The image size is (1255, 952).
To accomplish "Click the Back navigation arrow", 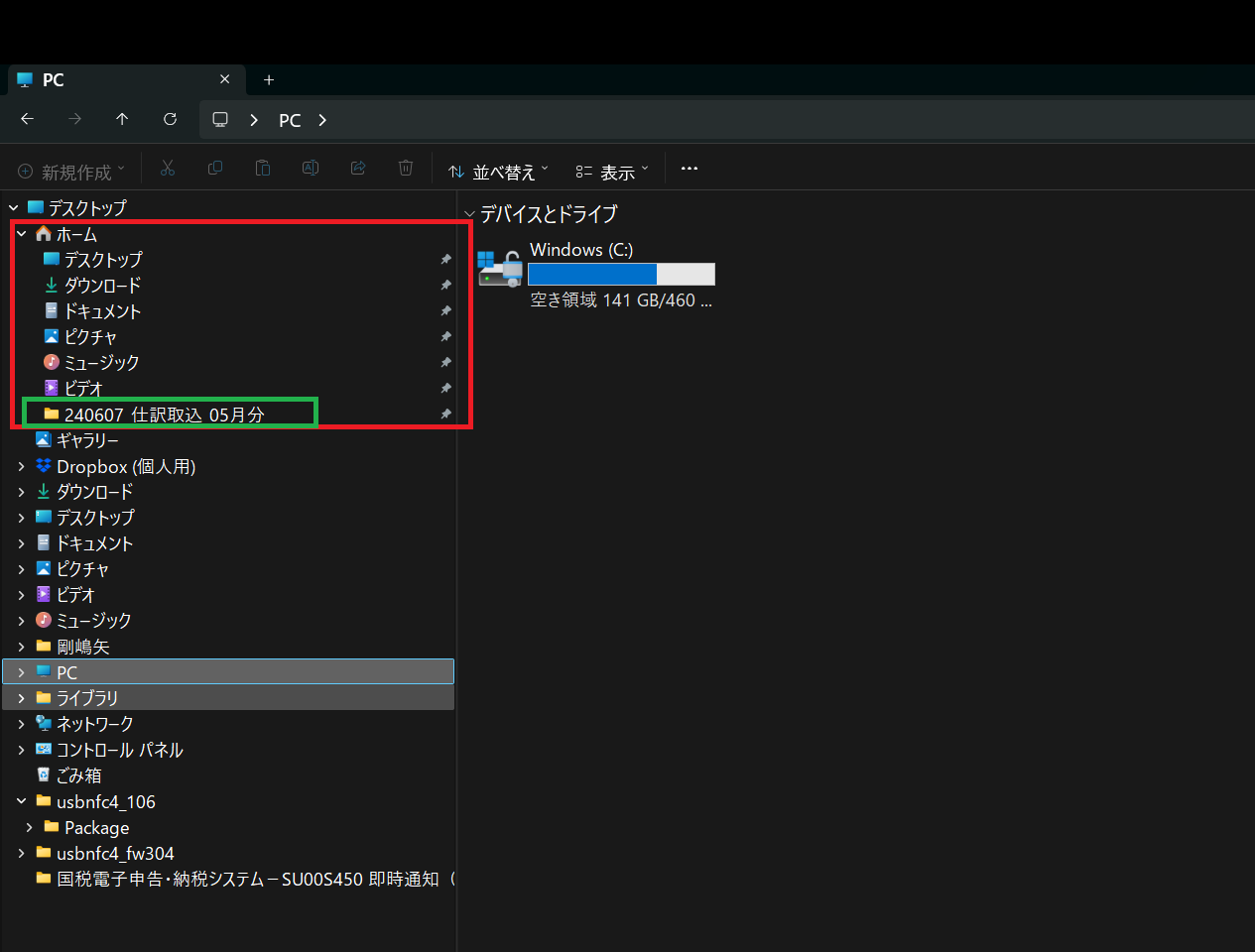I will pyautogui.click(x=28, y=119).
